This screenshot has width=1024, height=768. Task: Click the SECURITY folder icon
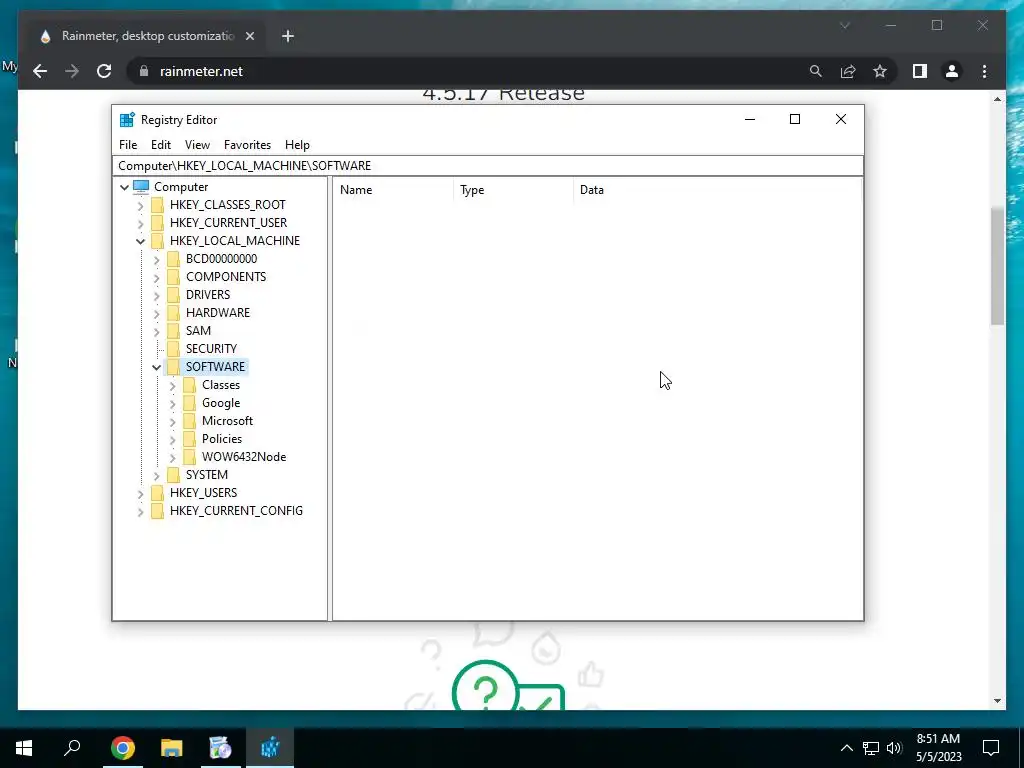[x=173, y=349]
